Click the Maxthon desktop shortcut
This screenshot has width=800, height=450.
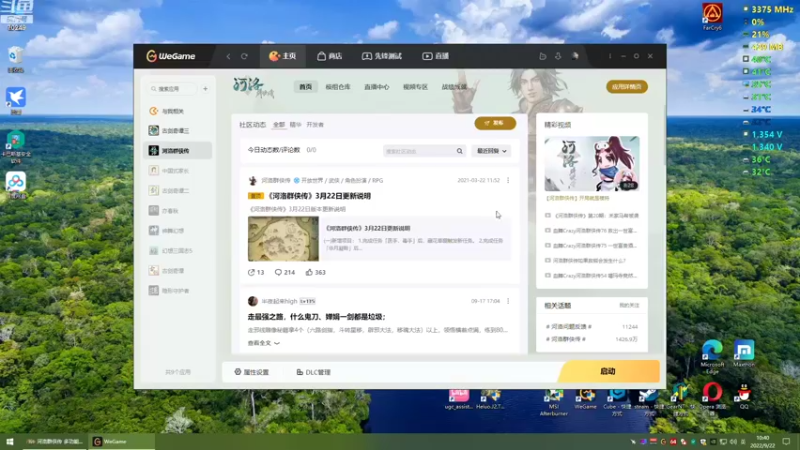[x=744, y=354]
